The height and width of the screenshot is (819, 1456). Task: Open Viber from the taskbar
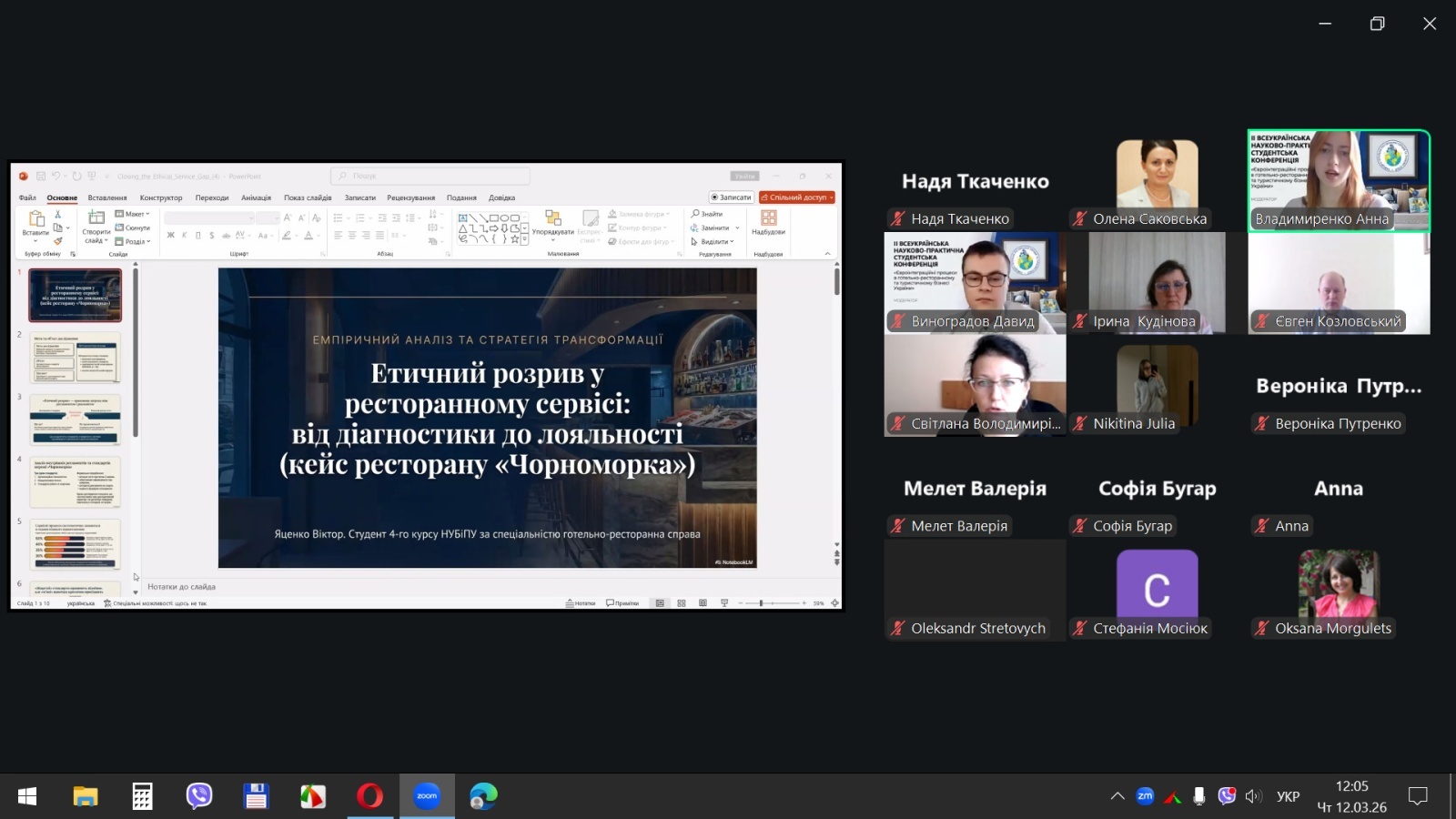click(x=198, y=796)
